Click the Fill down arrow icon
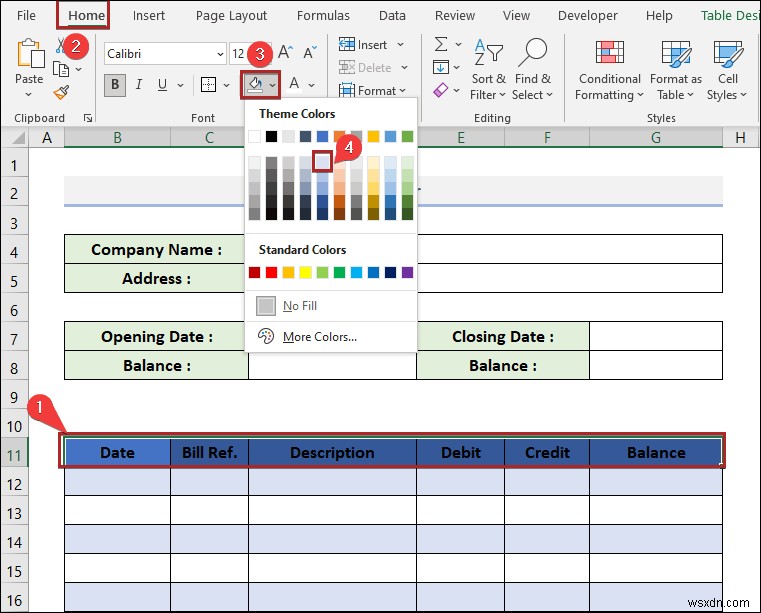 point(441,67)
